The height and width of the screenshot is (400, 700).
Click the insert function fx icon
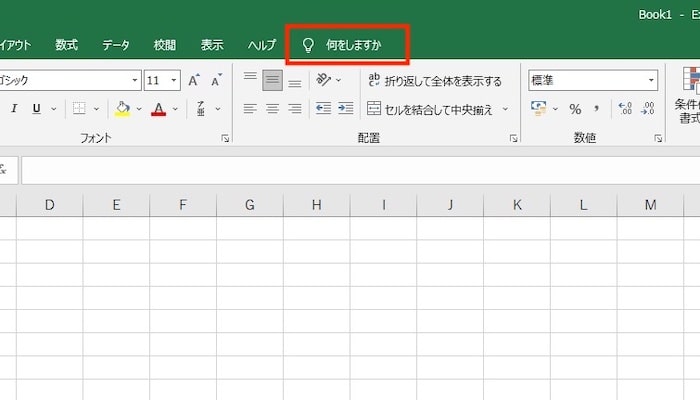4,170
